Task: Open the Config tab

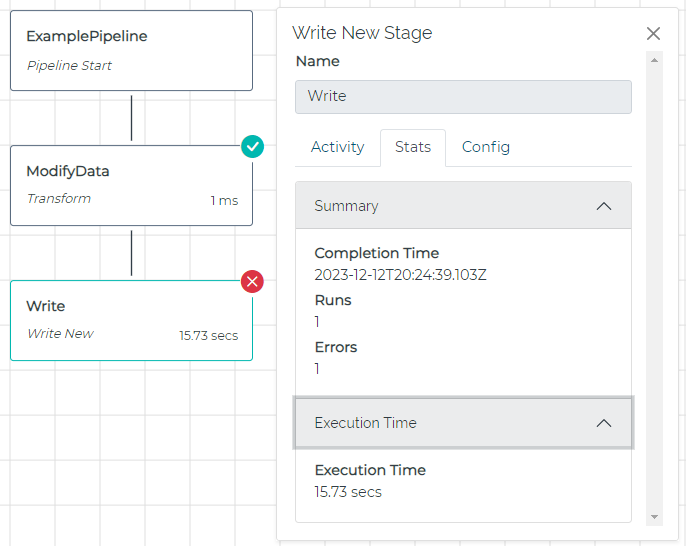Action: [486, 147]
